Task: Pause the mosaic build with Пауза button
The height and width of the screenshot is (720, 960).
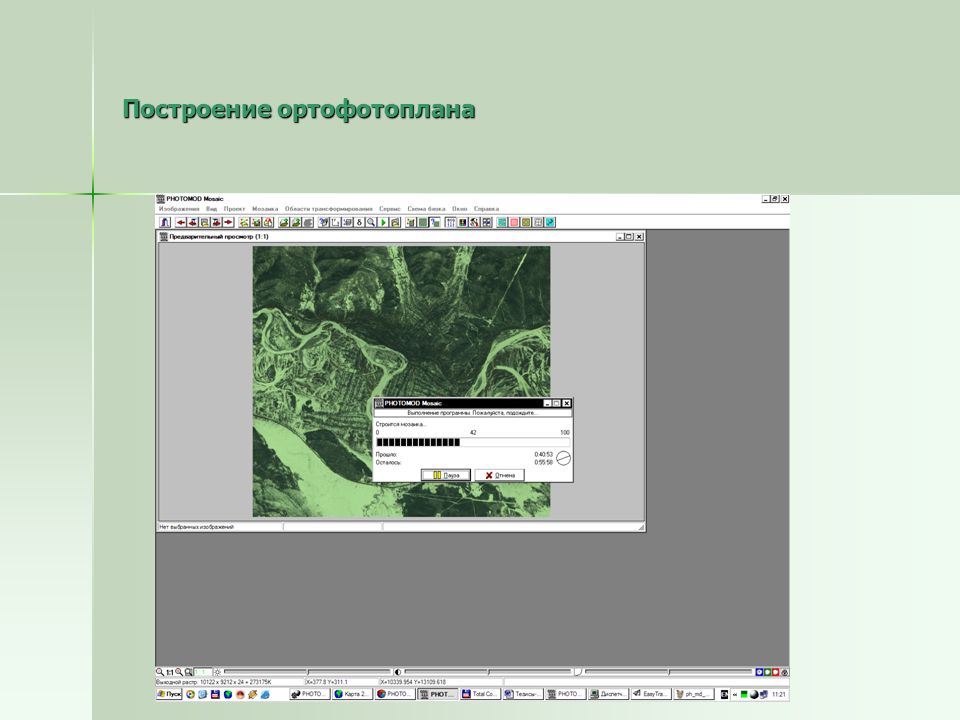Action: pos(446,475)
